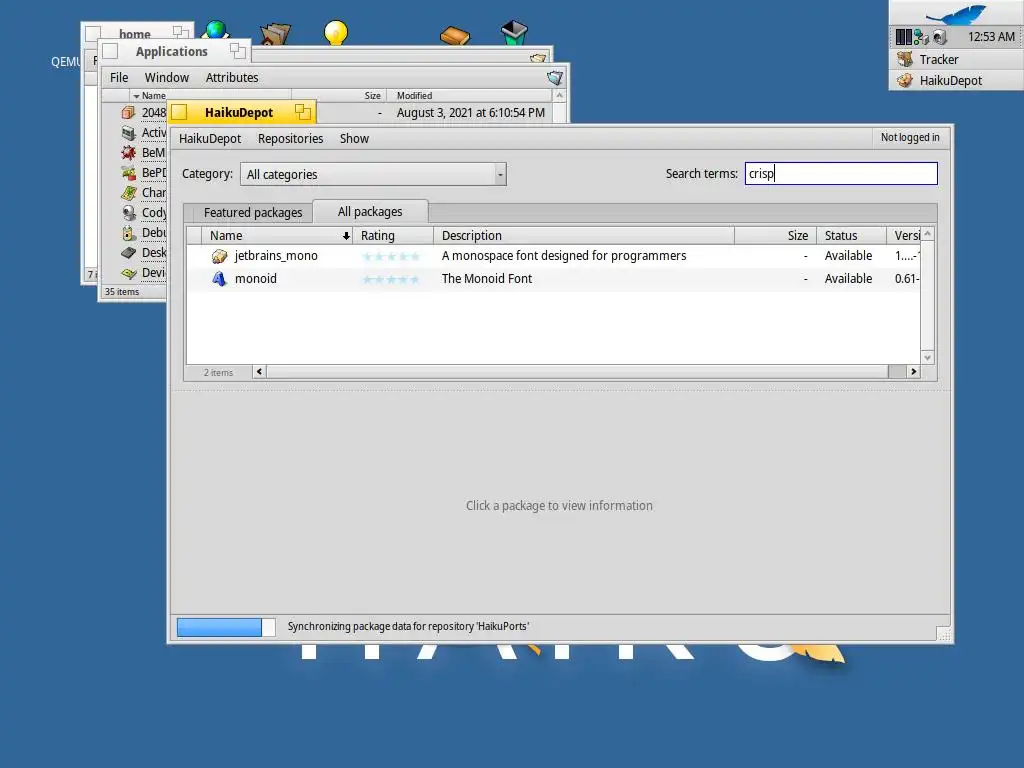Select the All packages tab
This screenshot has height=768, width=1024.
[370, 212]
